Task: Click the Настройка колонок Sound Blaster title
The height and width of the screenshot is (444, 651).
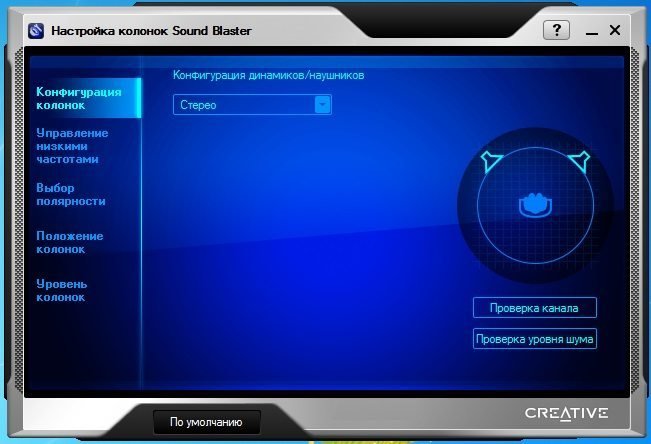Action: point(151,31)
